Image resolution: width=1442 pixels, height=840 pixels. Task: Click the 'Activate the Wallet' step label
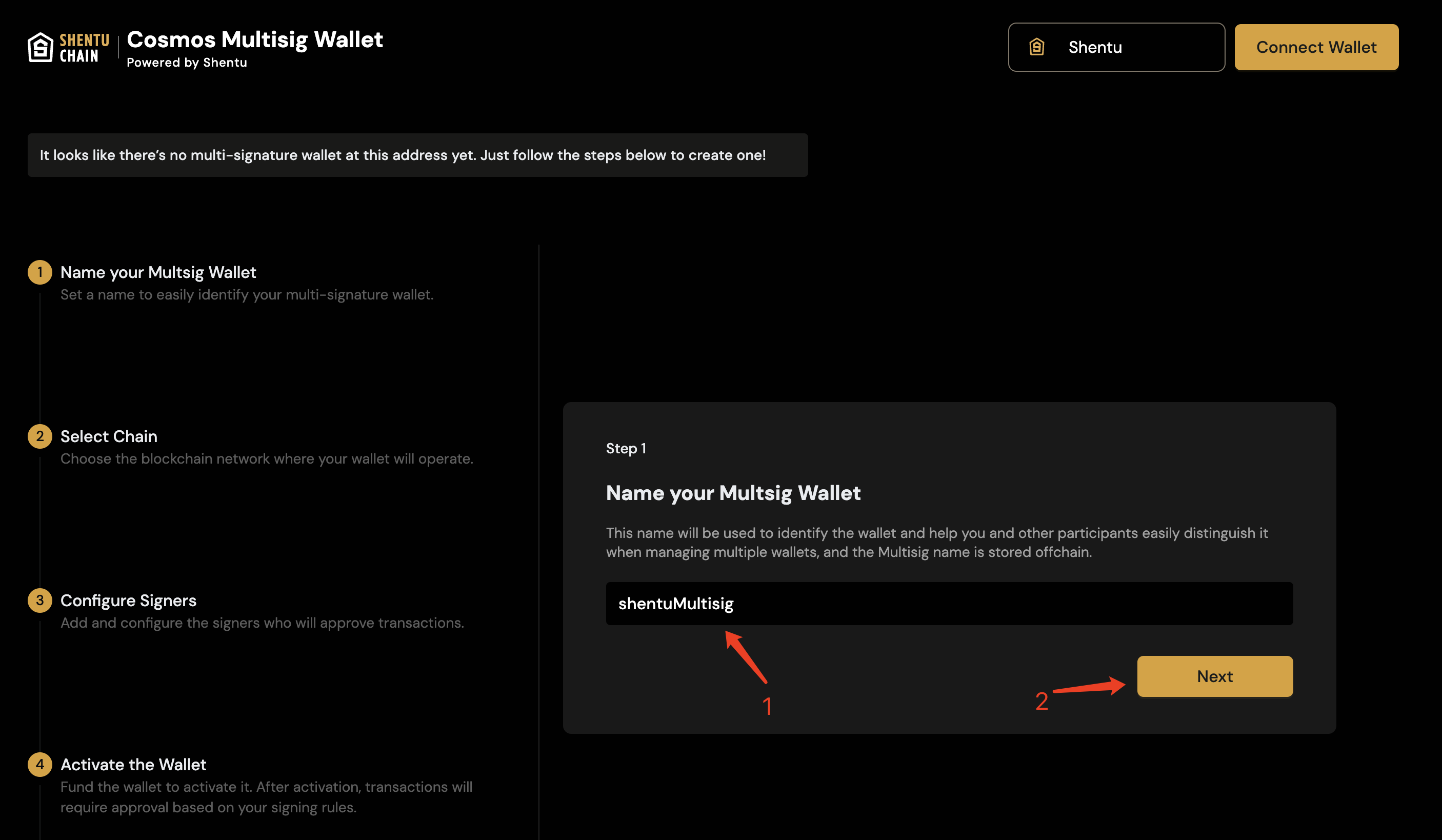point(133,765)
